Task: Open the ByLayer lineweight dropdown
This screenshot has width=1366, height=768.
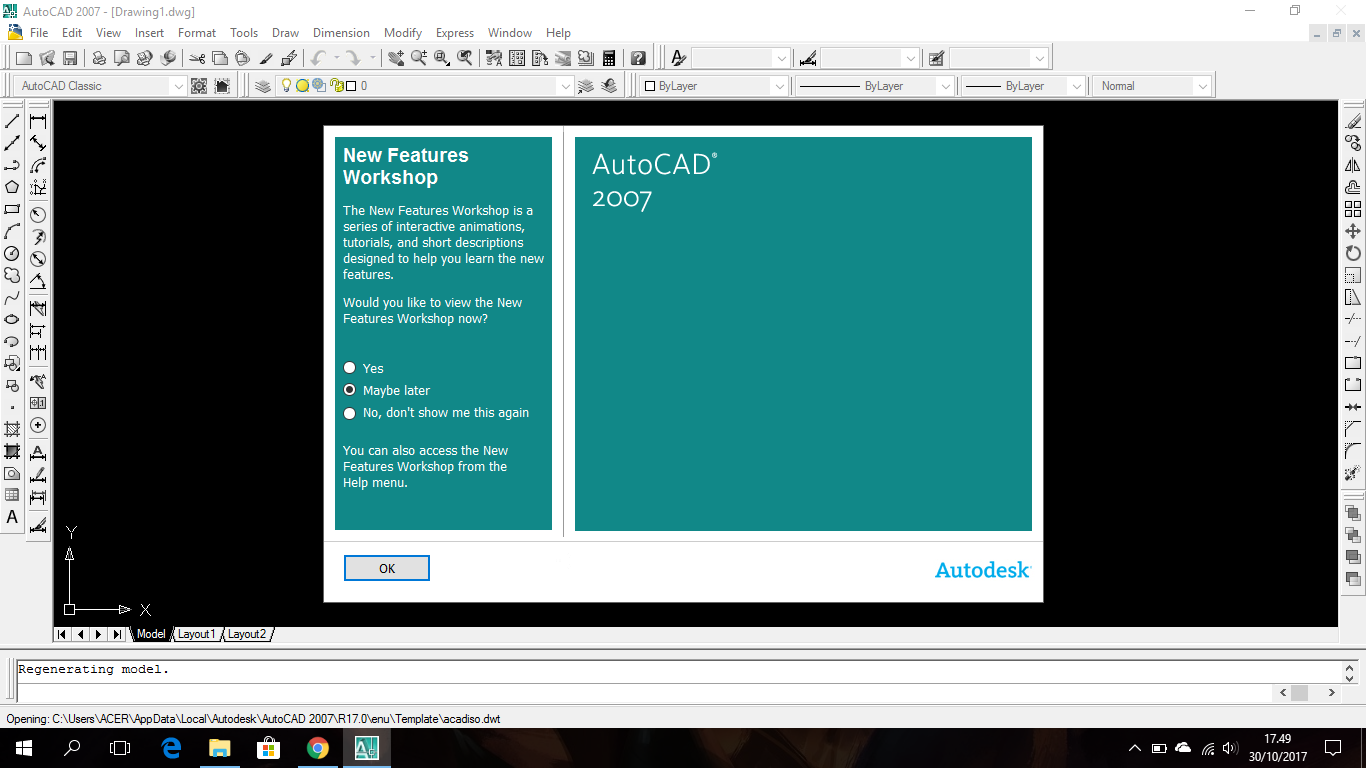Action: (x=1077, y=86)
